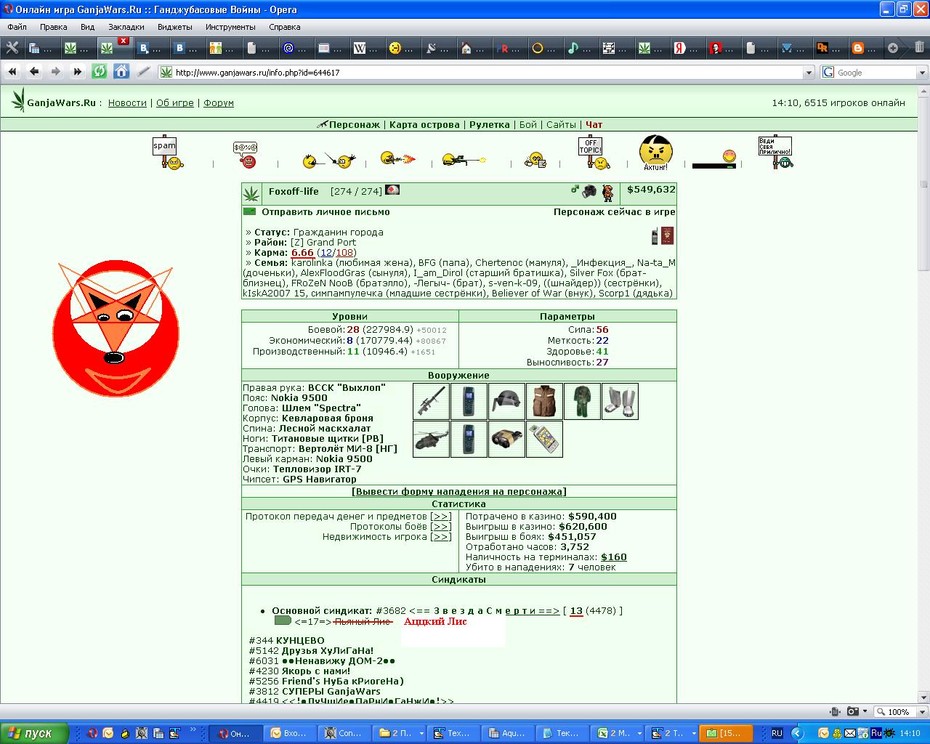This screenshot has height=744, width=930.
Task: Open the Файл menu
Action: (x=17, y=27)
